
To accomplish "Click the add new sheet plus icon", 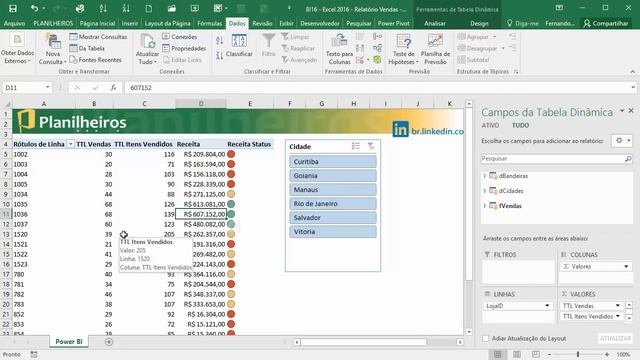I will tap(109, 342).
